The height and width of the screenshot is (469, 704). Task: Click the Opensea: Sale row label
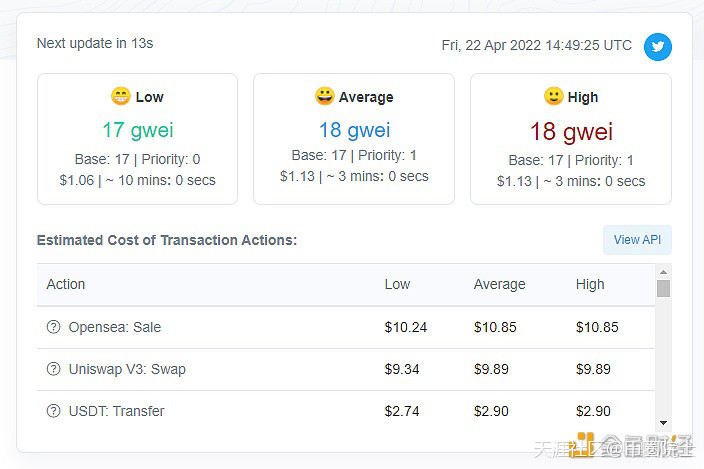coord(115,327)
